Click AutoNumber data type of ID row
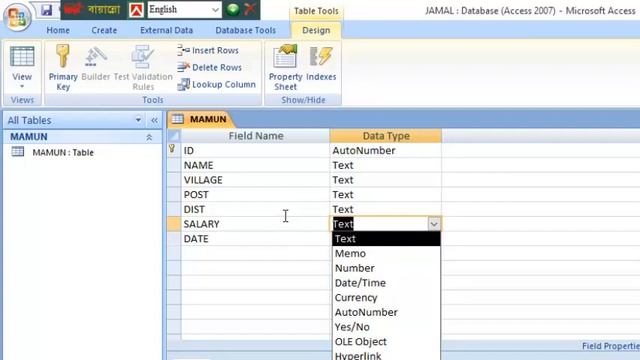The height and width of the screenshot is (360, 640). [385, 151]
